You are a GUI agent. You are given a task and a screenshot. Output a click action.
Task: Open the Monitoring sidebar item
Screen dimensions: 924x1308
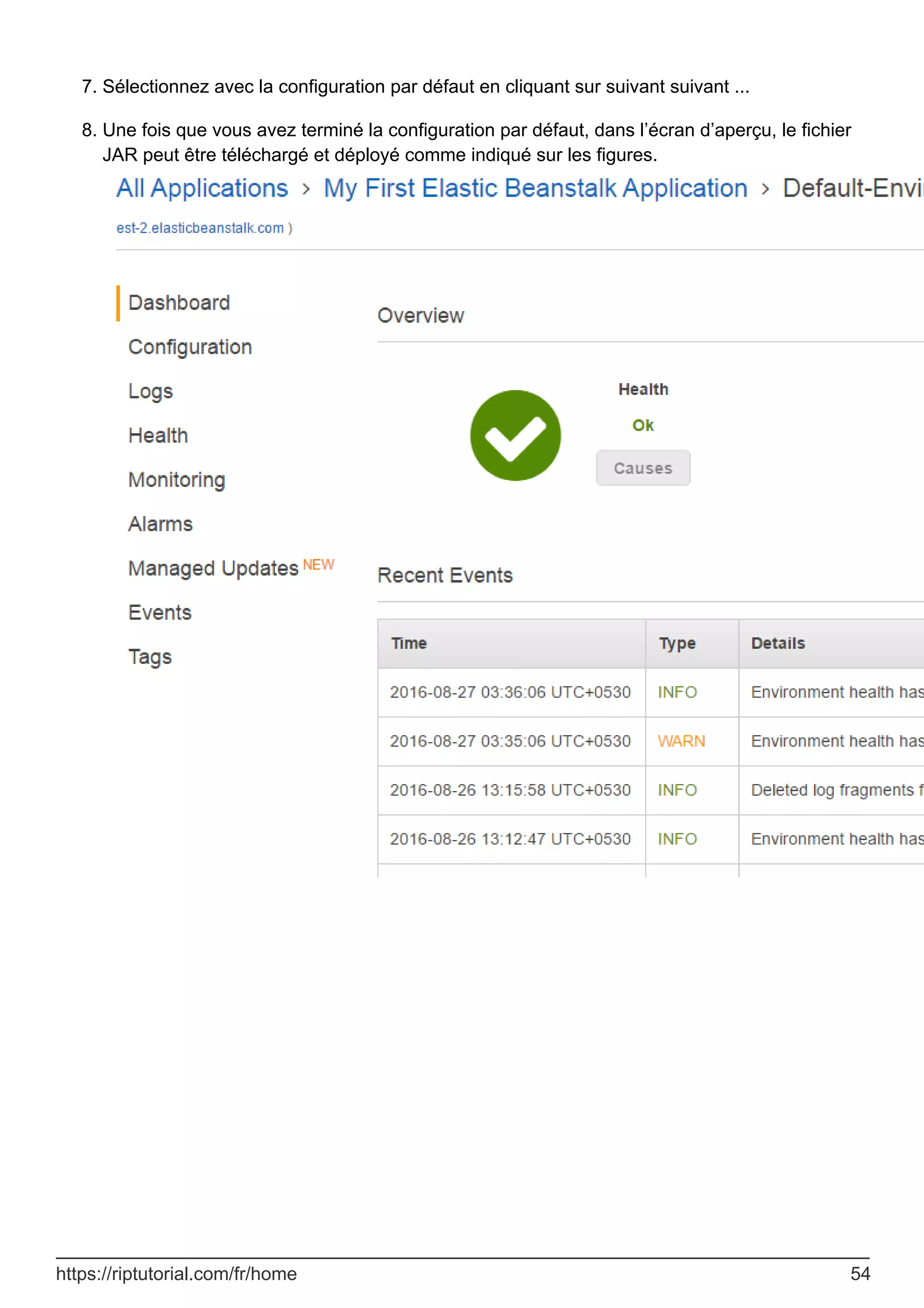177,480
